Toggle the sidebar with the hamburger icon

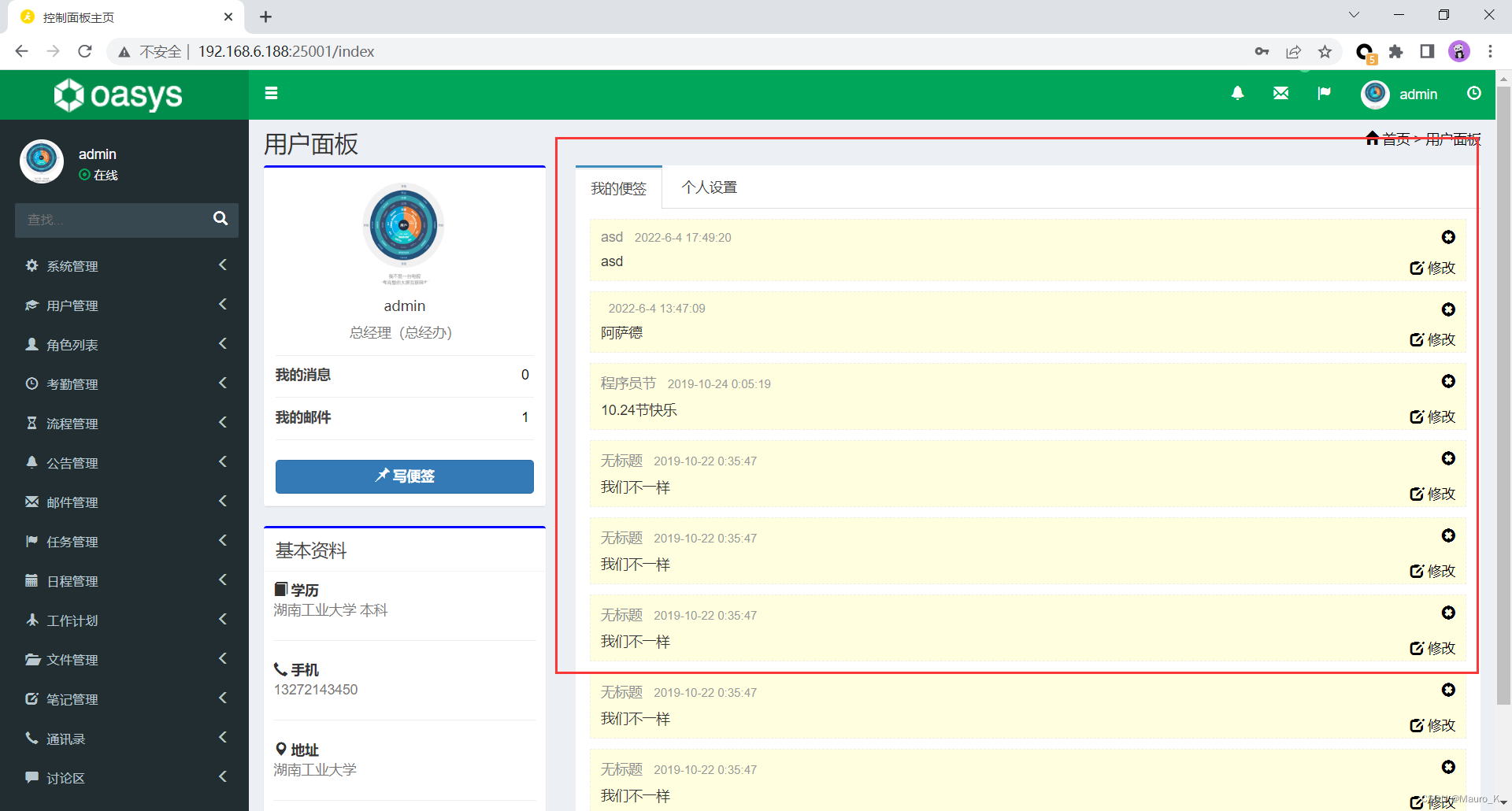271,93
